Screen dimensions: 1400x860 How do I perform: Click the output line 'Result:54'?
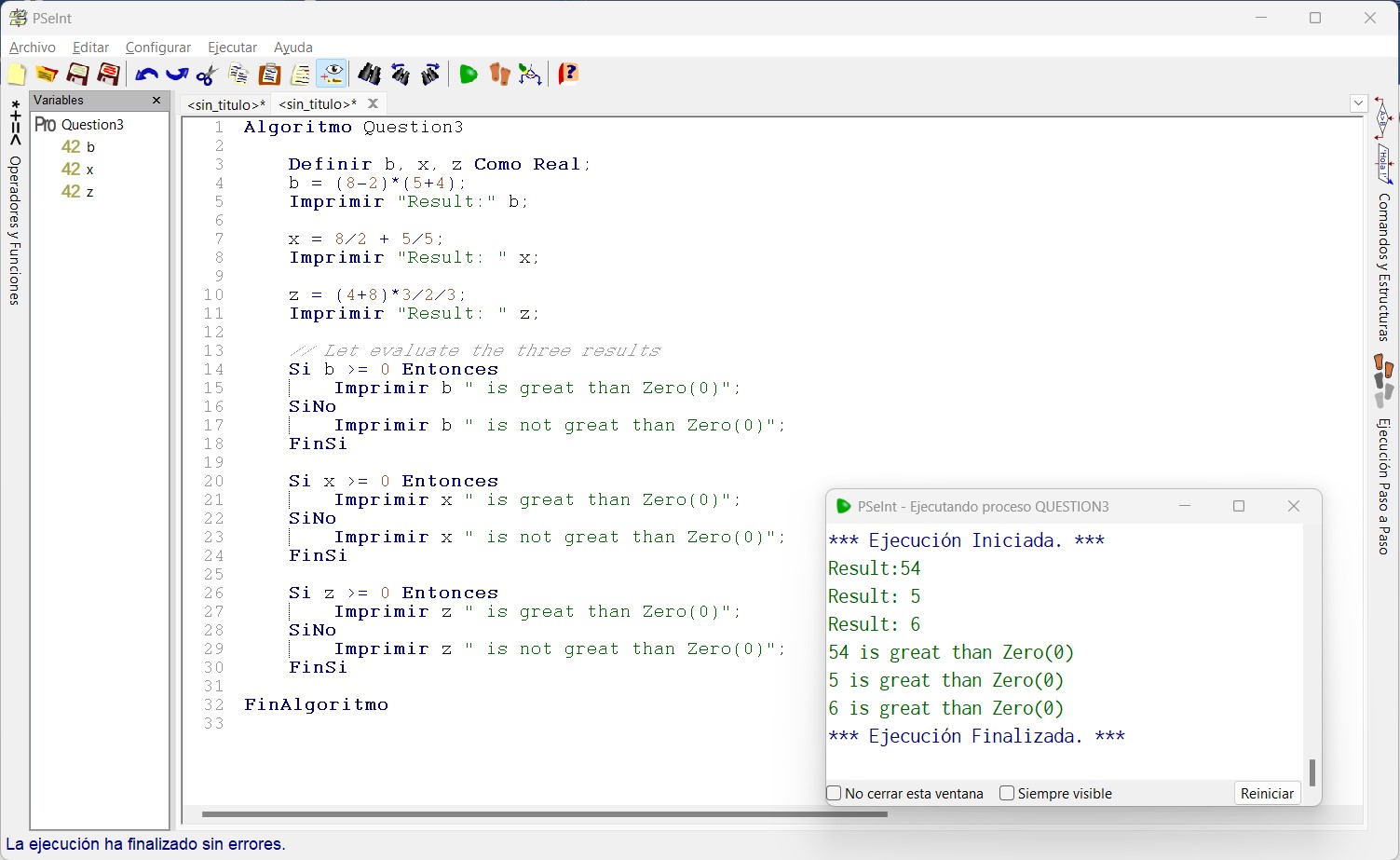pyautogui.click(x=875, y=568)
